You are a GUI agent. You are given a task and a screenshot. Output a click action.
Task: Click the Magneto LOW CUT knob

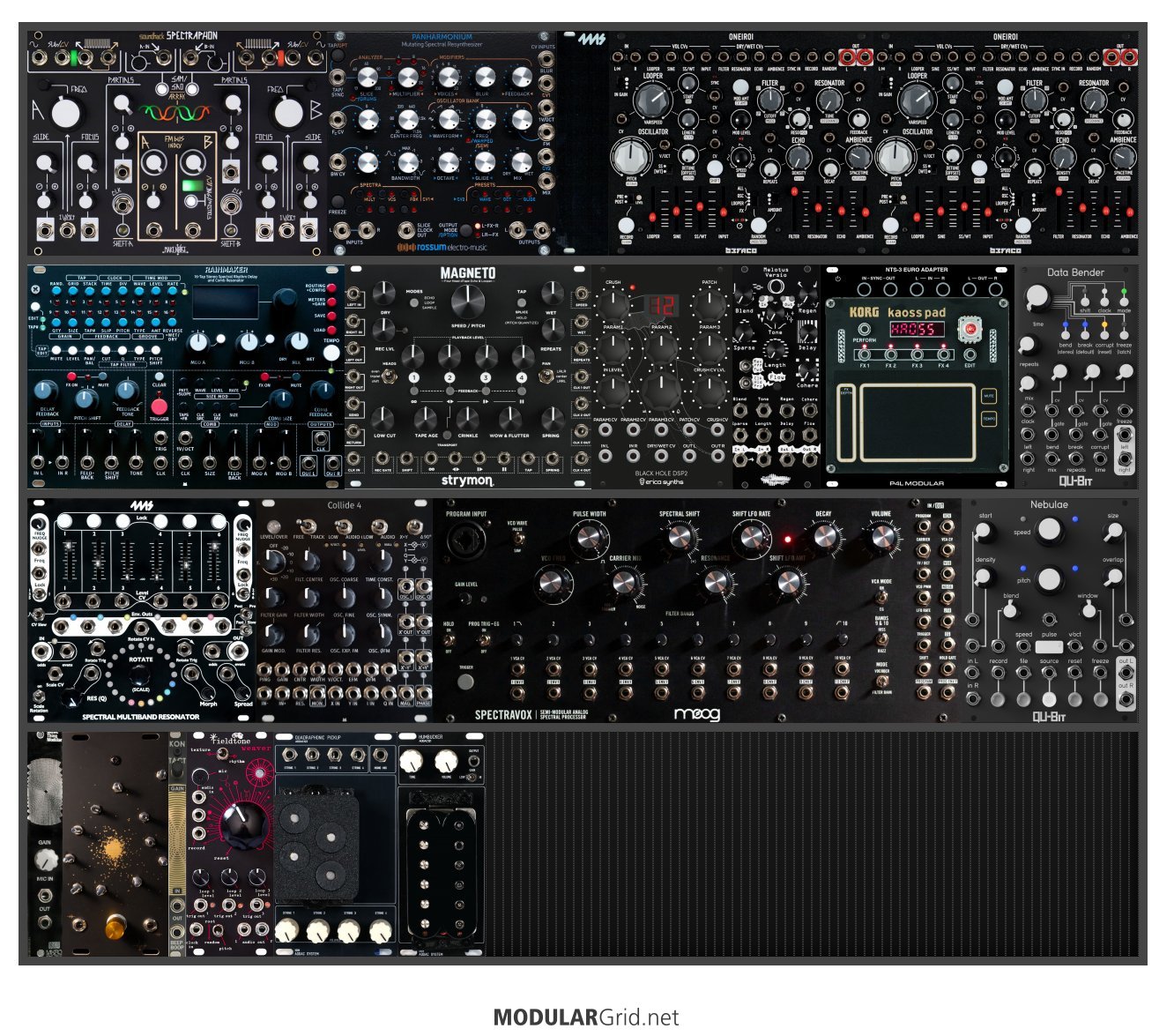pyautogui.click(x=384, y=417)
